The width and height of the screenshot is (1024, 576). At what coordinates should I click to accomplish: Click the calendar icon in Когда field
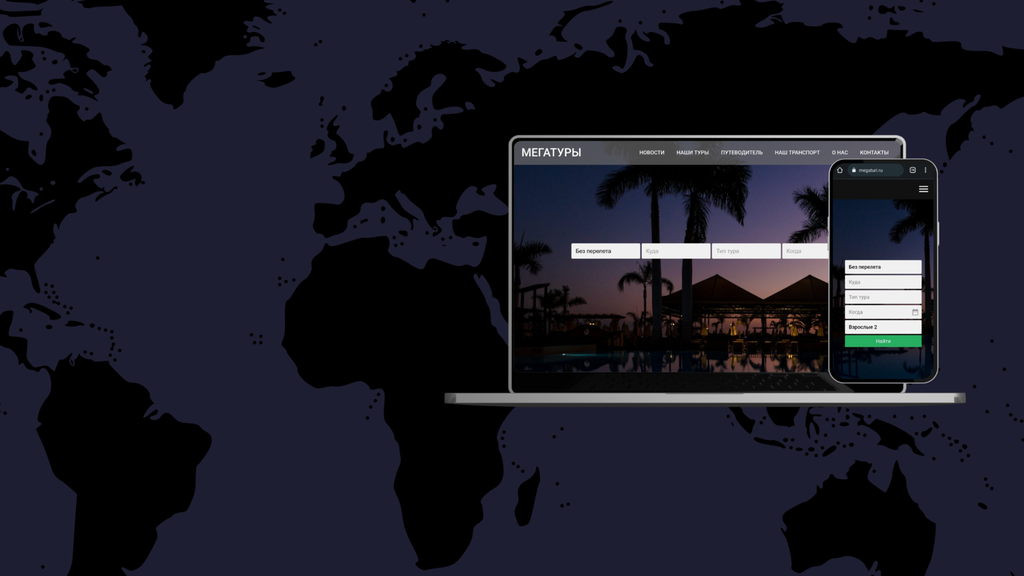pyautogui.click(x=914, y=312)
